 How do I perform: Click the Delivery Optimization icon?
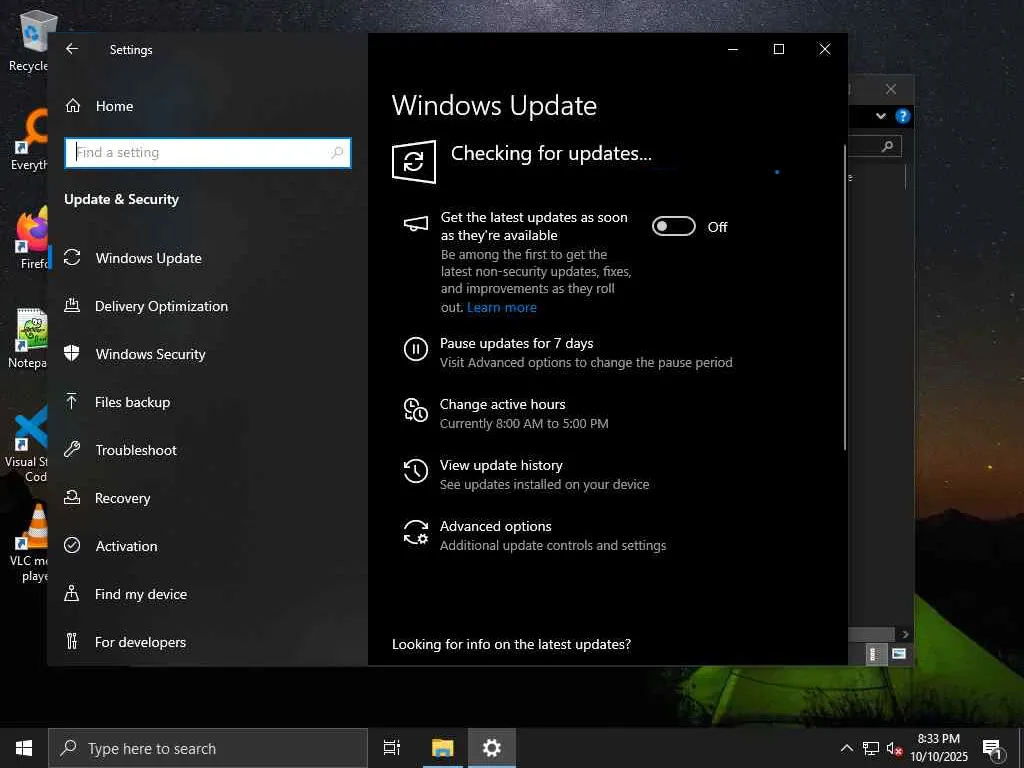[72, 305]
